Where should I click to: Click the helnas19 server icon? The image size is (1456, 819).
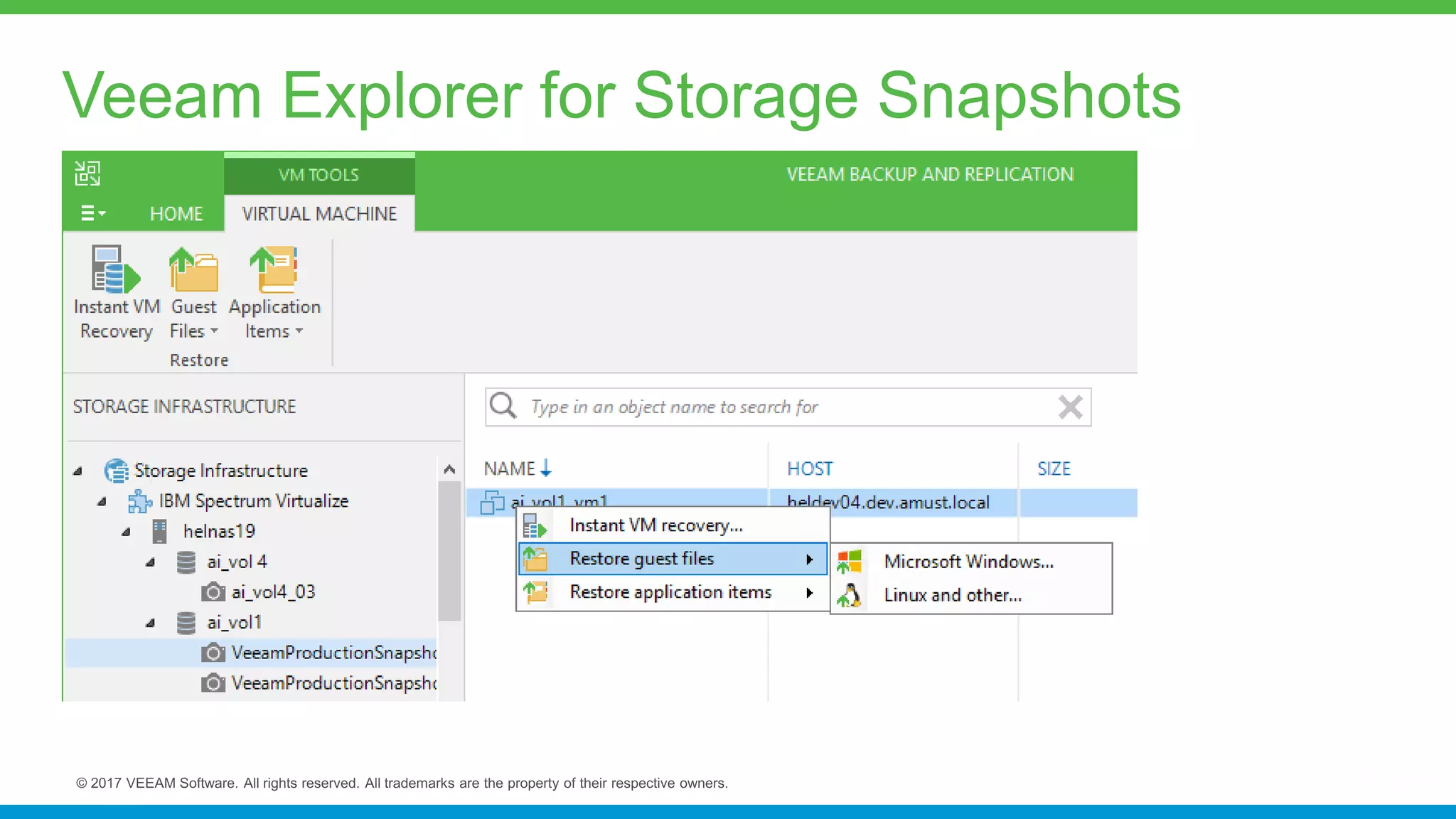tap(160, 531)
